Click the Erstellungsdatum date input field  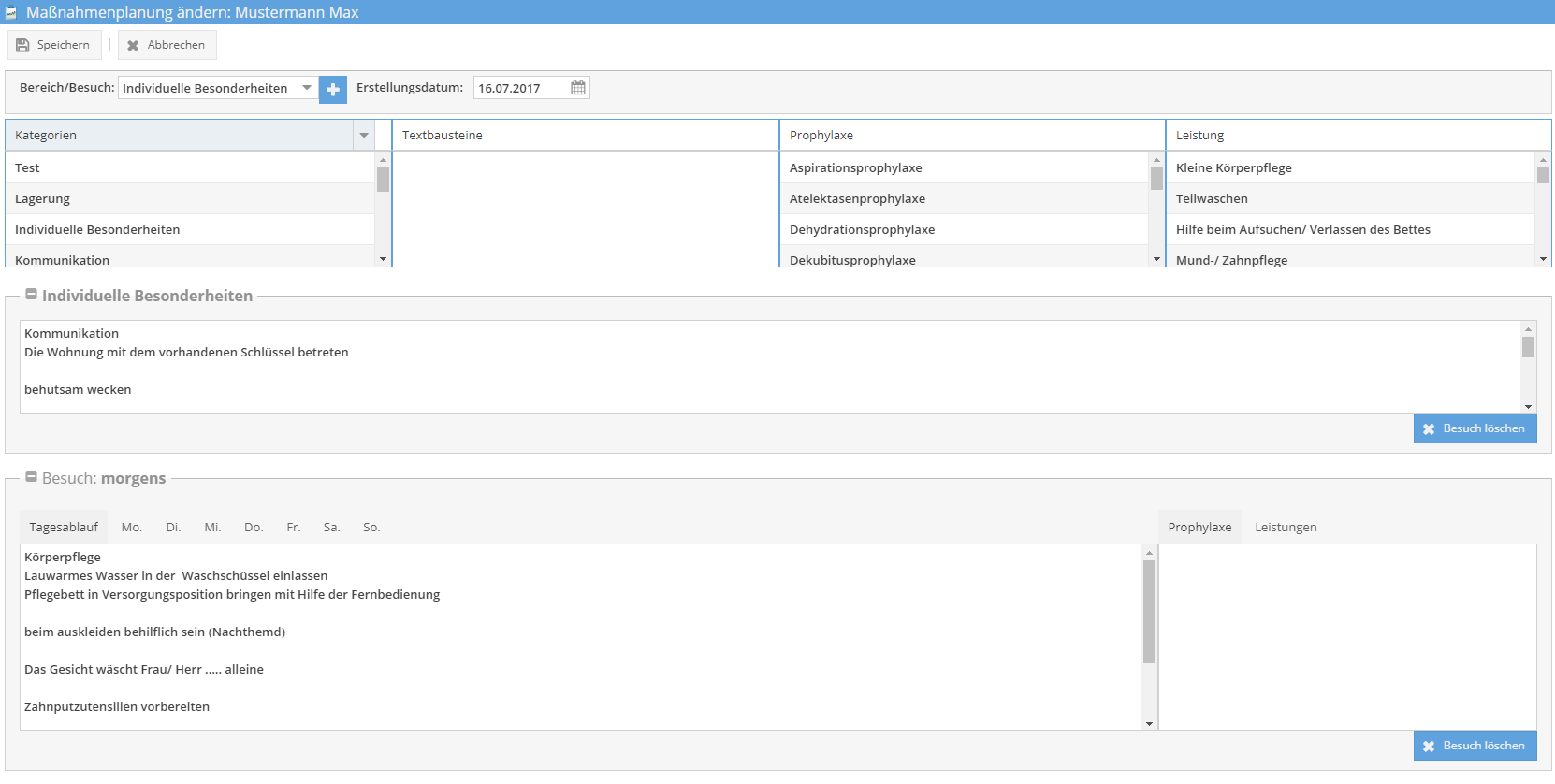pos(520,88)
